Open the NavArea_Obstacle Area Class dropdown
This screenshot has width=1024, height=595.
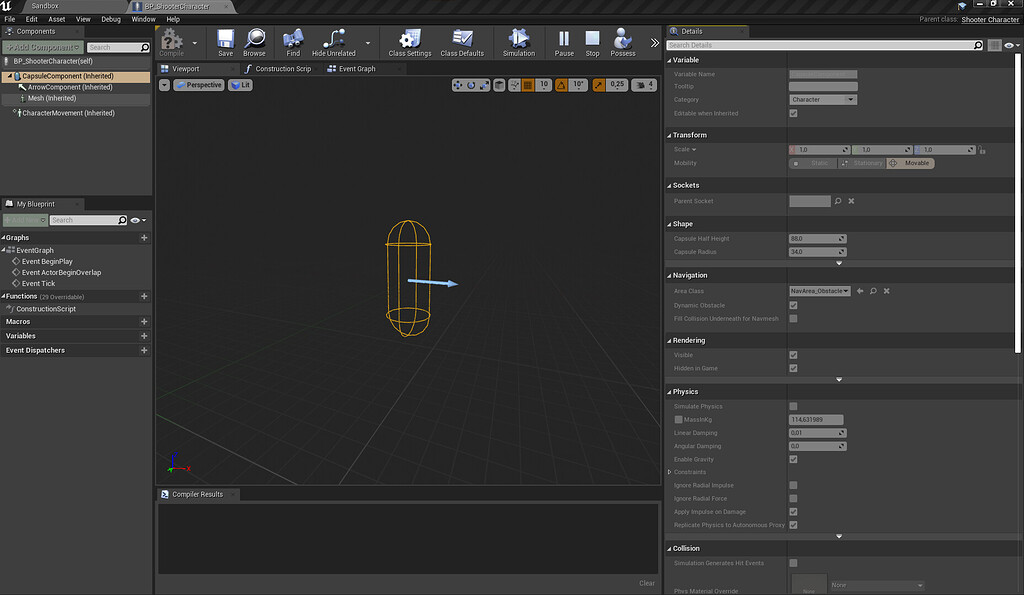click(x=821, y=290)
